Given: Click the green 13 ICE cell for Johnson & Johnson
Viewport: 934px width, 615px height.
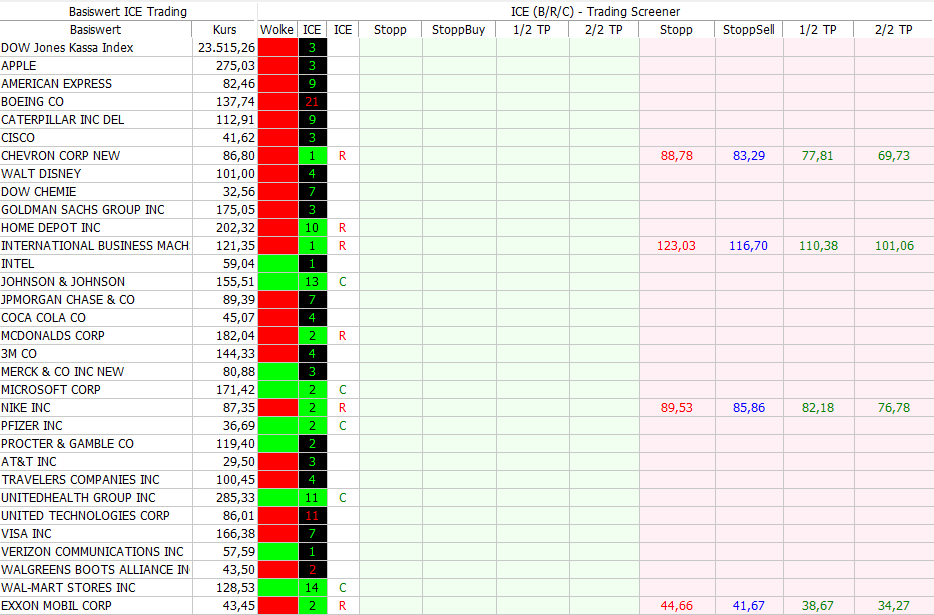Looking at the screenshot, I should pos(312,282).
